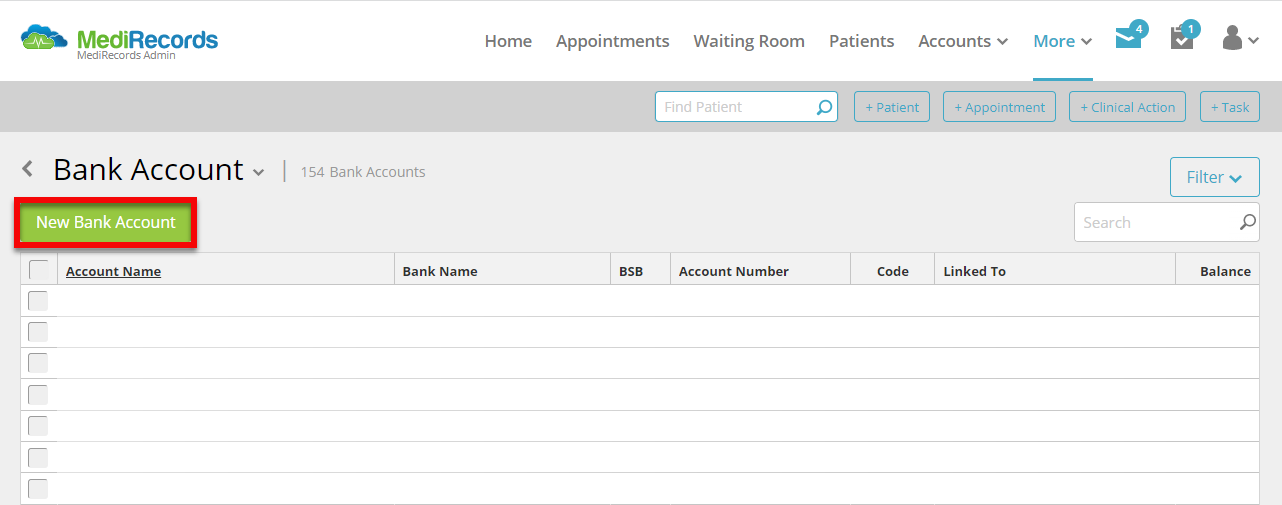
Task: Open the user profile icon menu
Action: [1240, 39]
